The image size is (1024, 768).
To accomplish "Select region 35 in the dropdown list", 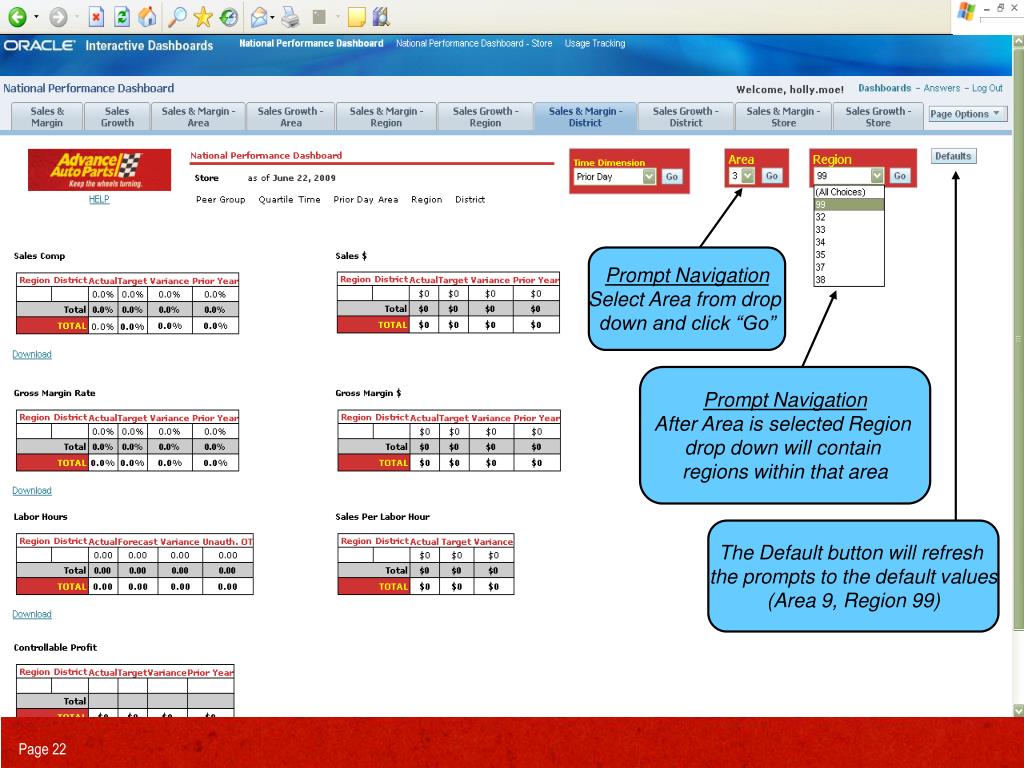I will click(x=849, y=255).
